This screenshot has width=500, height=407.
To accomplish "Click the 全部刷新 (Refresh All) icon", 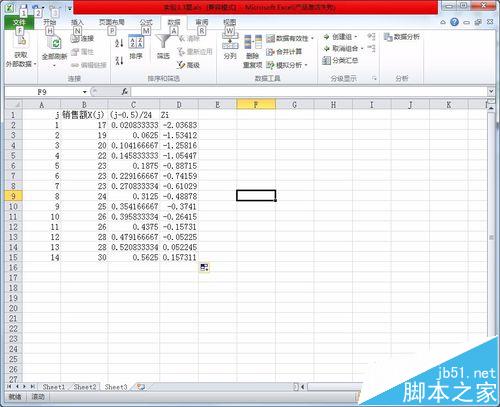I will tap(54, 43).
